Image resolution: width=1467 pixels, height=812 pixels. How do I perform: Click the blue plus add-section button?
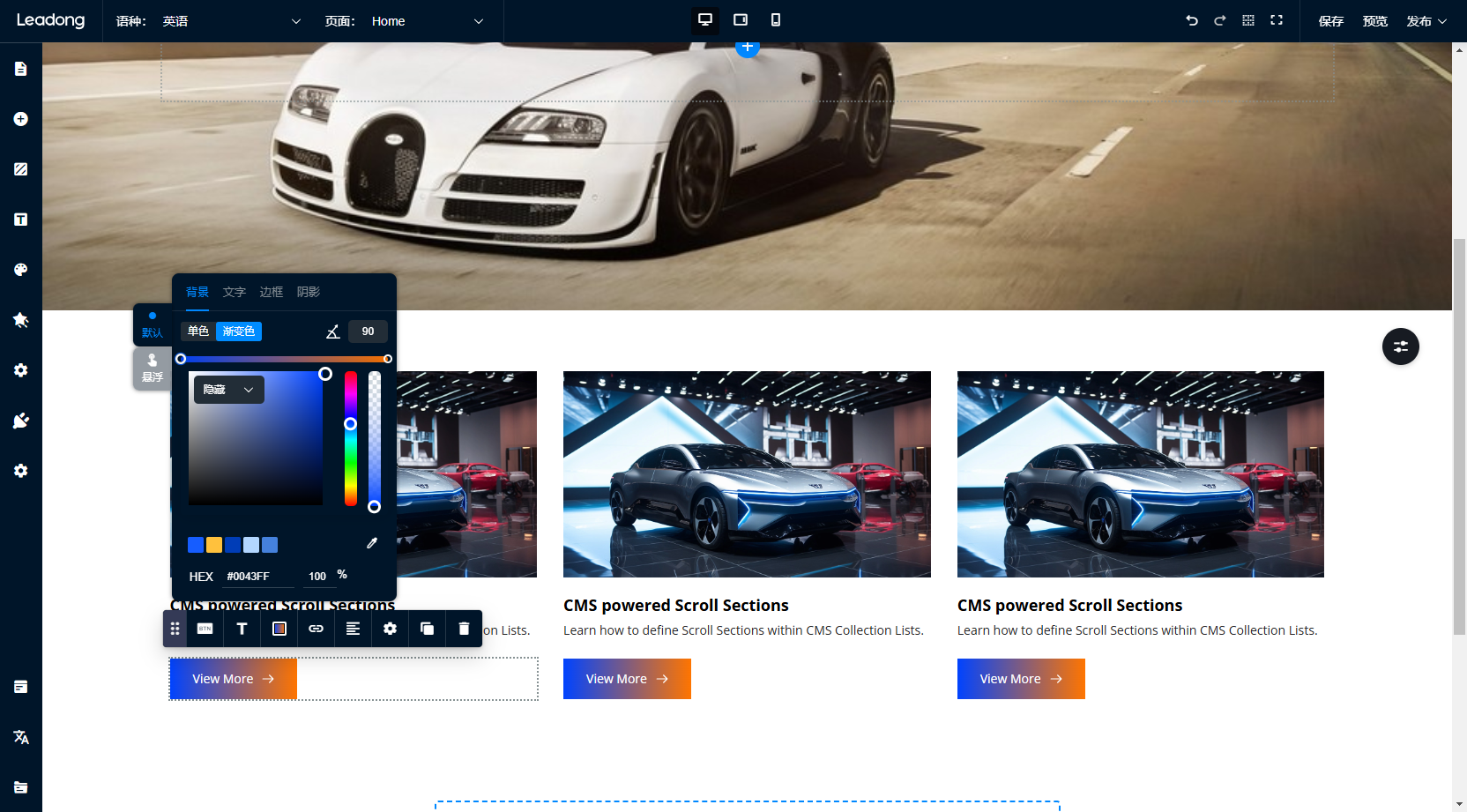748,48
